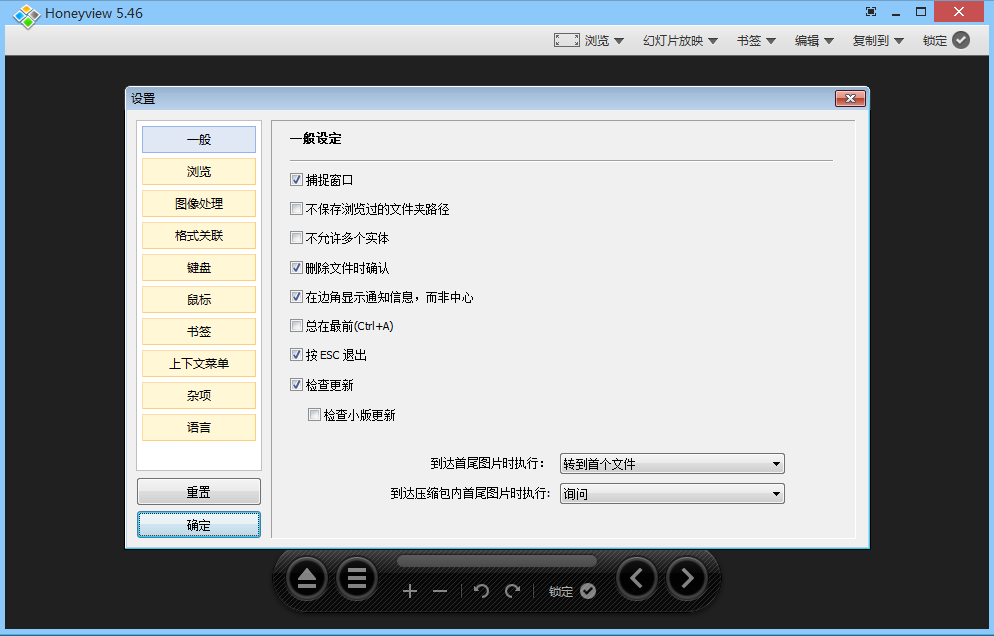
Task: Open the file list menu icon
Action: 357,578
